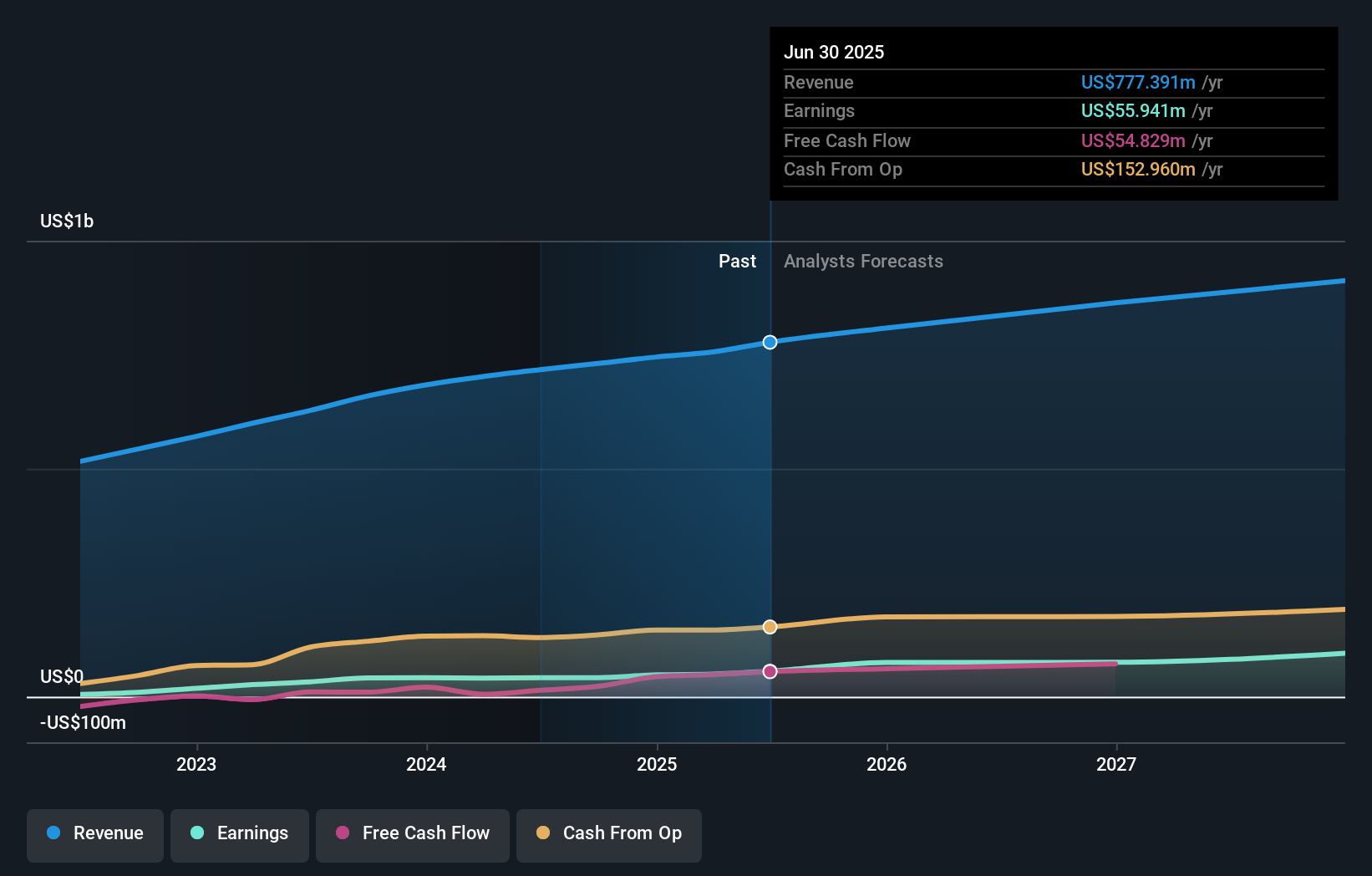Click the blue Revenue data point marker
This screenshot has height=876, width=1372.
770,342
